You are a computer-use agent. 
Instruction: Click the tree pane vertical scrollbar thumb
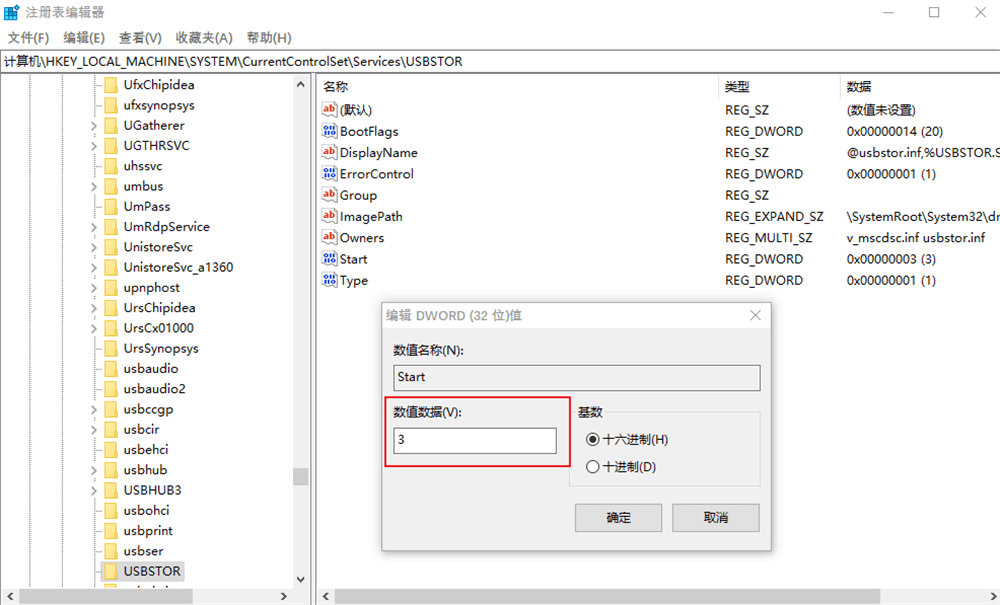300,476
